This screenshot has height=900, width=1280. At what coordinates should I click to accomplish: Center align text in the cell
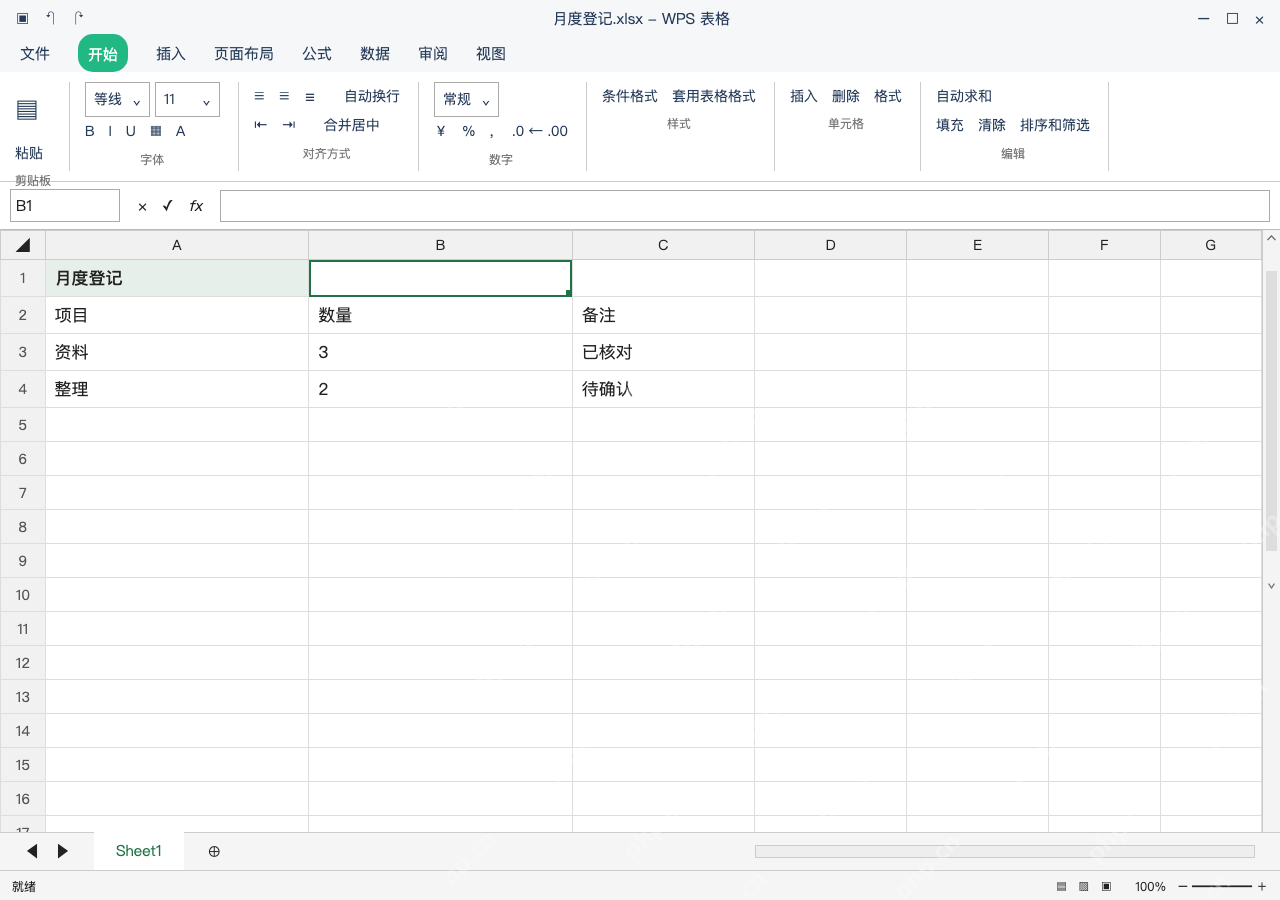(x=284, y=96)
